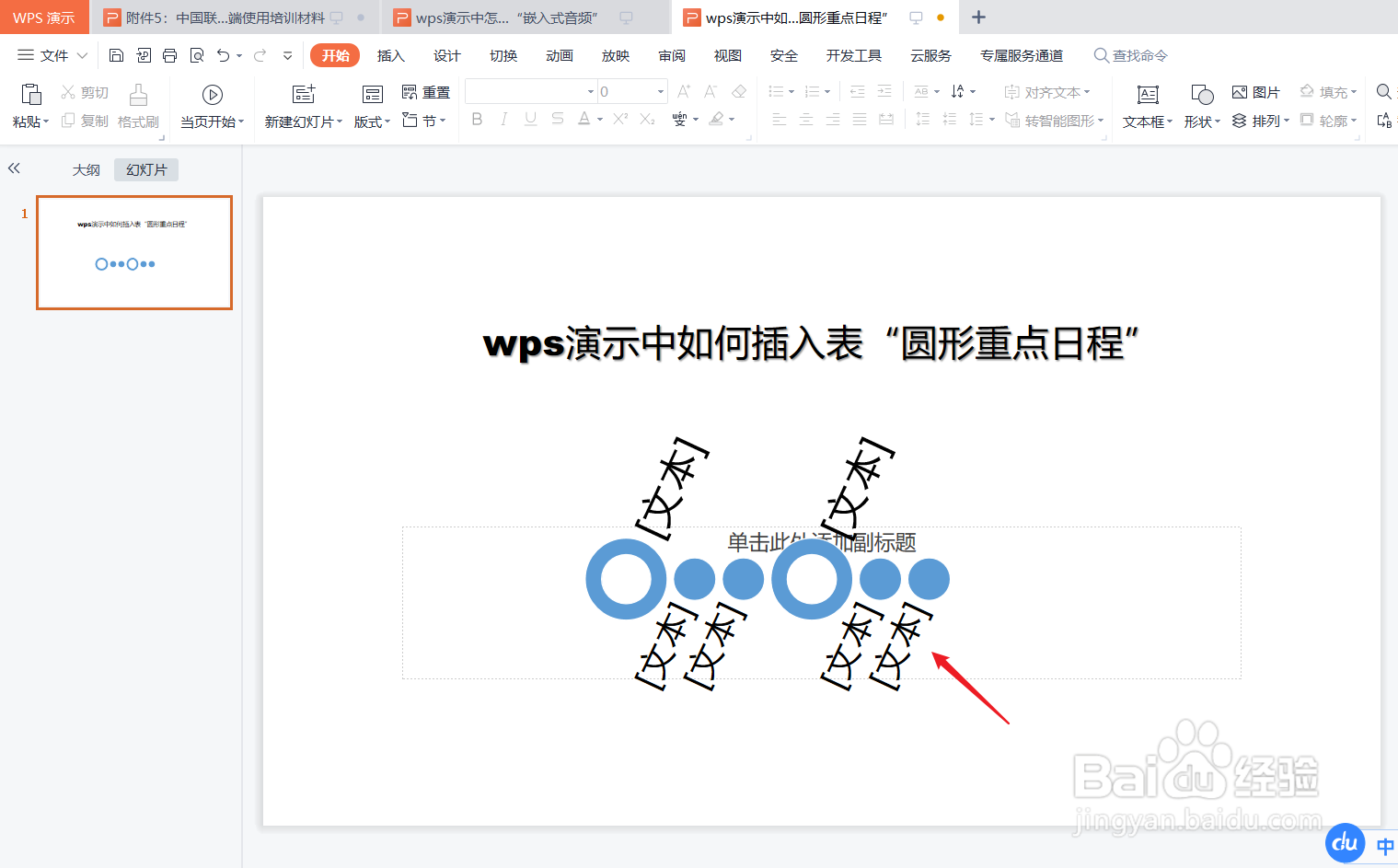The width and height of the screenshot is (1398, 868).
Task: Expand the font color dropdown arrow
Action: point(600,119)
